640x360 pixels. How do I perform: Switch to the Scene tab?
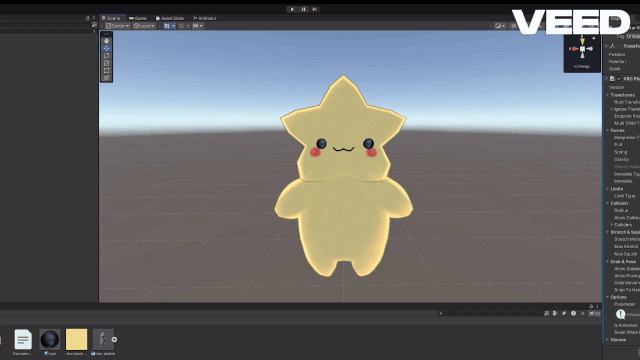[111, 18]
